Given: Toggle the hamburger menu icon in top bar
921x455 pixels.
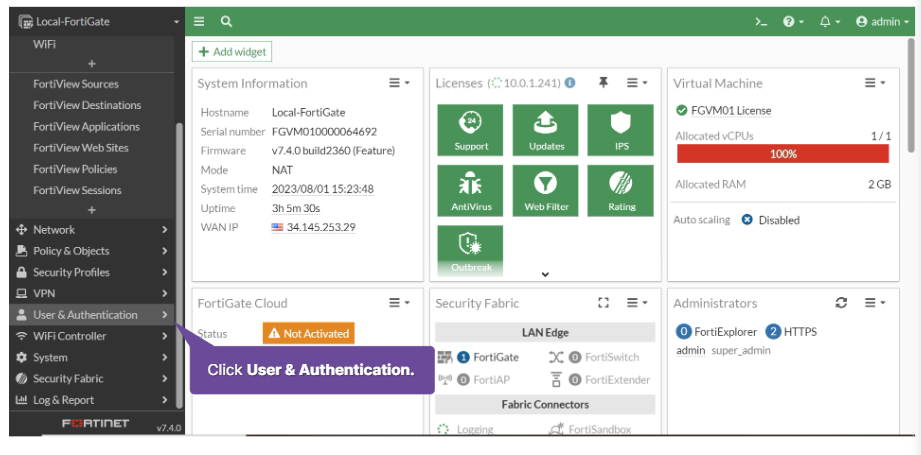Looking at the screenshot, I should tap(199, 22).
